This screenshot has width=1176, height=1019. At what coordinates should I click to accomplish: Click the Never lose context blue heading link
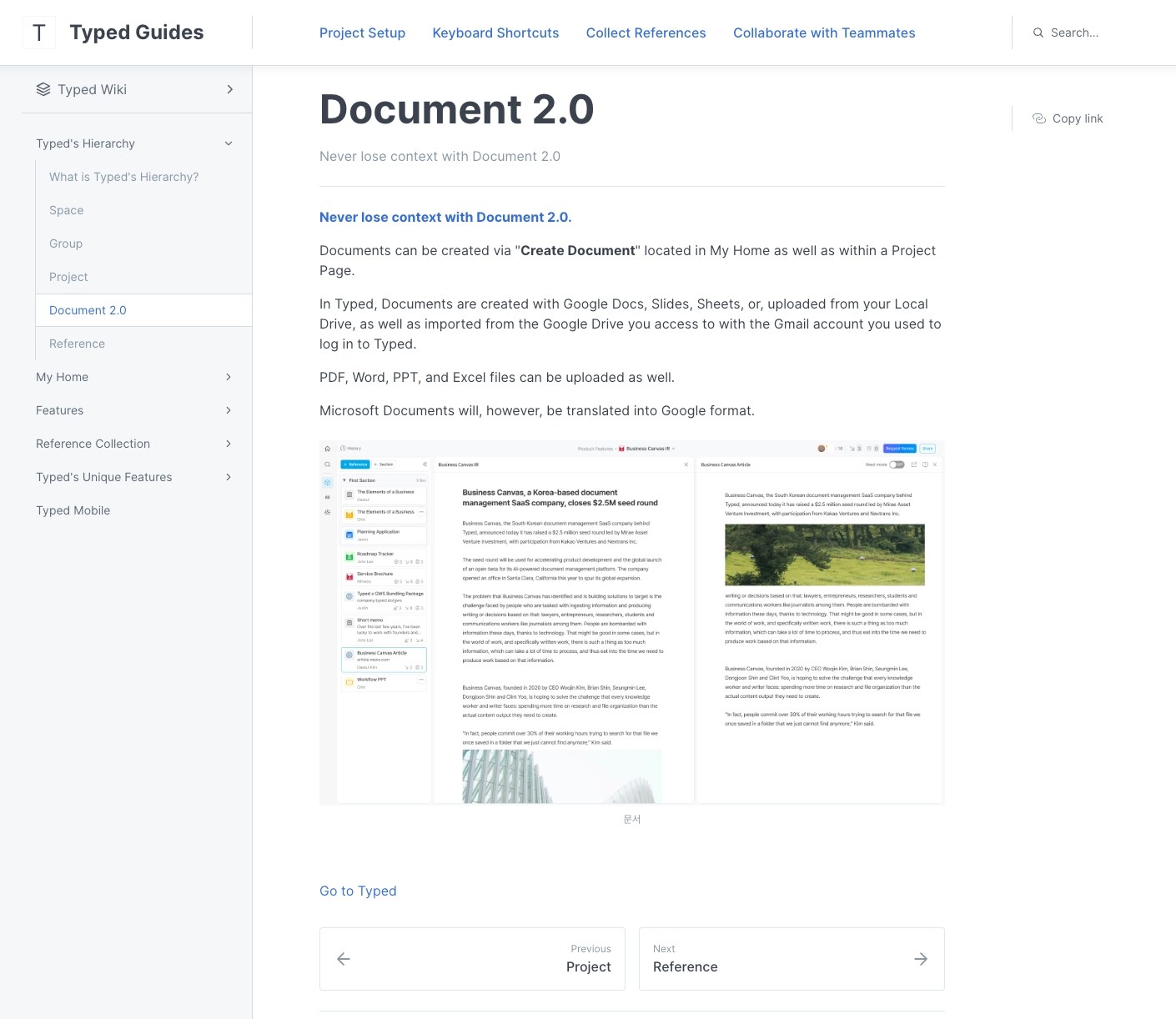445,217
